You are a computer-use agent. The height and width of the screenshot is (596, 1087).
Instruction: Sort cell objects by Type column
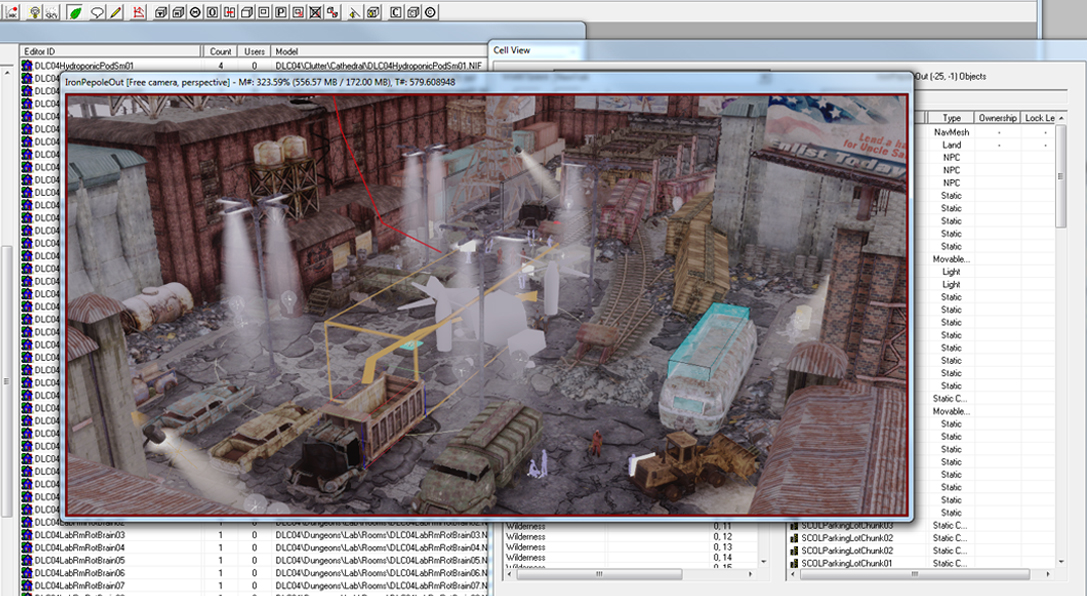951,118
